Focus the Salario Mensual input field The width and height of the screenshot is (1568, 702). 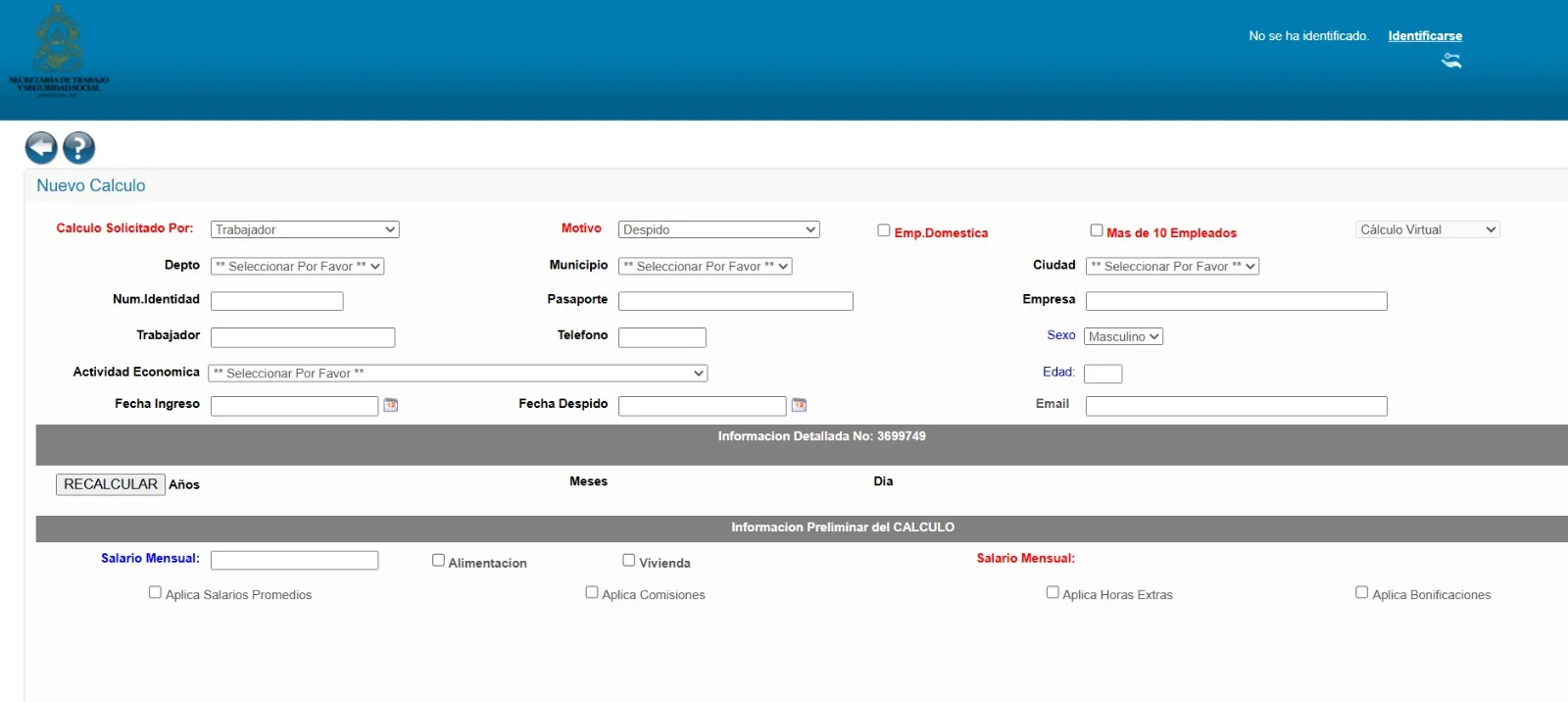point(294,560)
